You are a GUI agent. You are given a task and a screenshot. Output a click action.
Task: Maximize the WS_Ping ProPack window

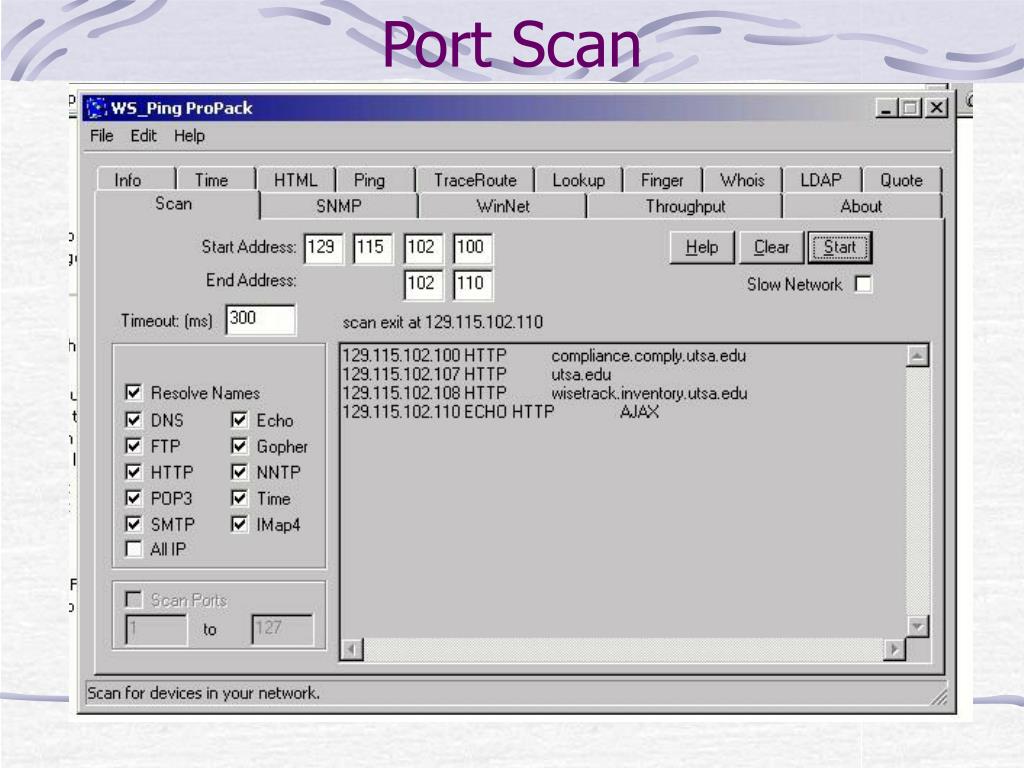(x=910, y=108)
